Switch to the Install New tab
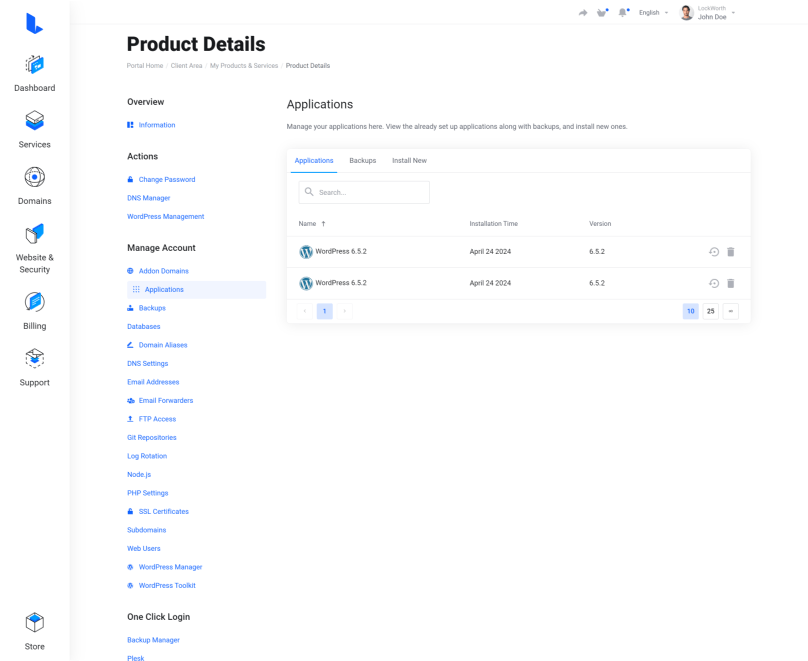The height and width of the screenshot is (661, 808). click(x=409, y=161)
